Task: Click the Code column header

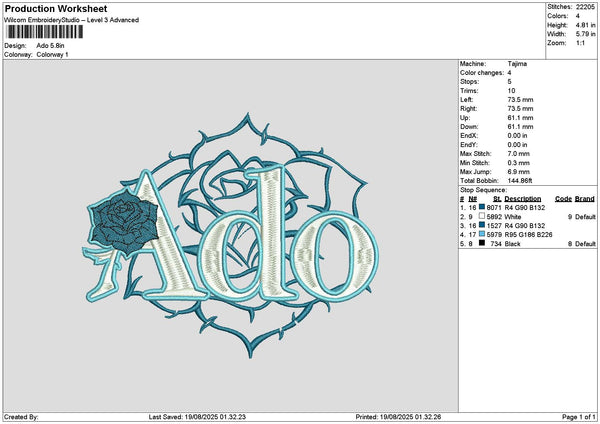Action: [563, 198]
